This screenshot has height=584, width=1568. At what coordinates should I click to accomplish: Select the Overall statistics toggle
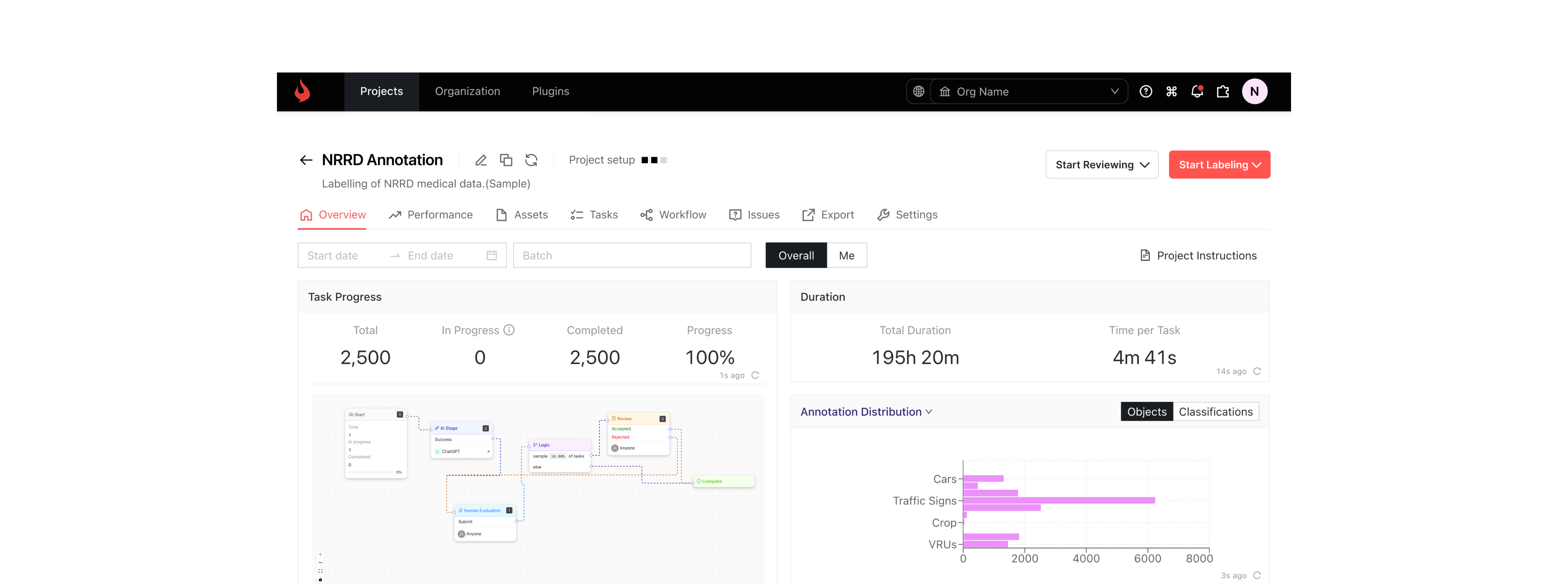(796, 256)
